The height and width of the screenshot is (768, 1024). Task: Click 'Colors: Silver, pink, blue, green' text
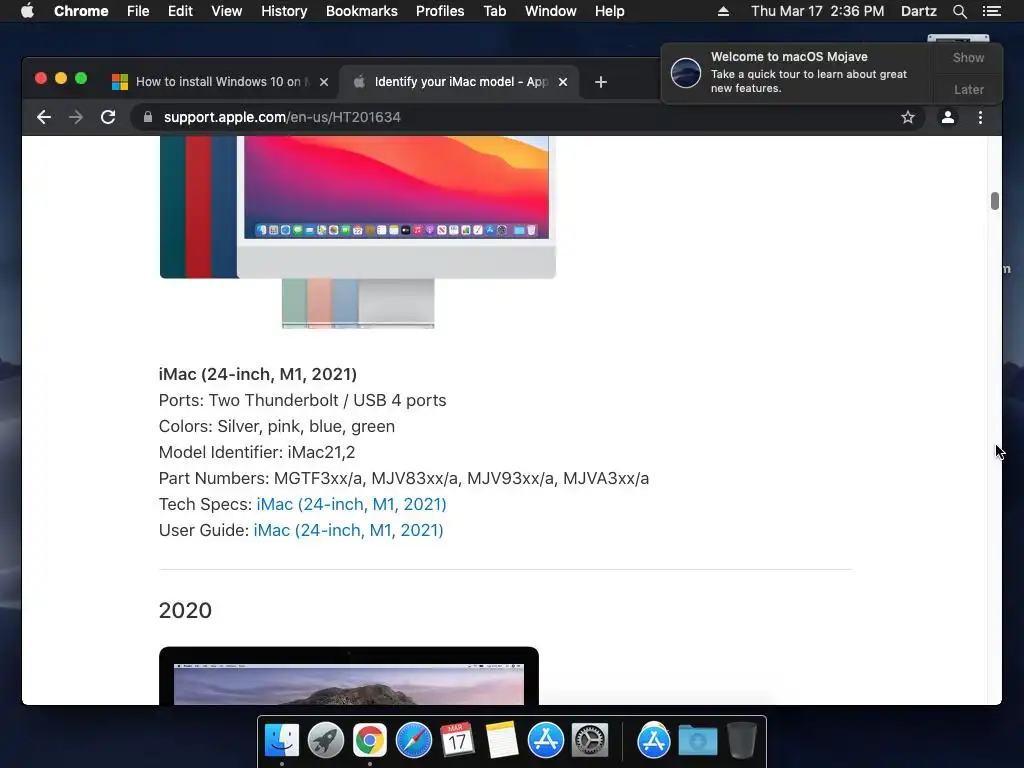pos(276,426)
